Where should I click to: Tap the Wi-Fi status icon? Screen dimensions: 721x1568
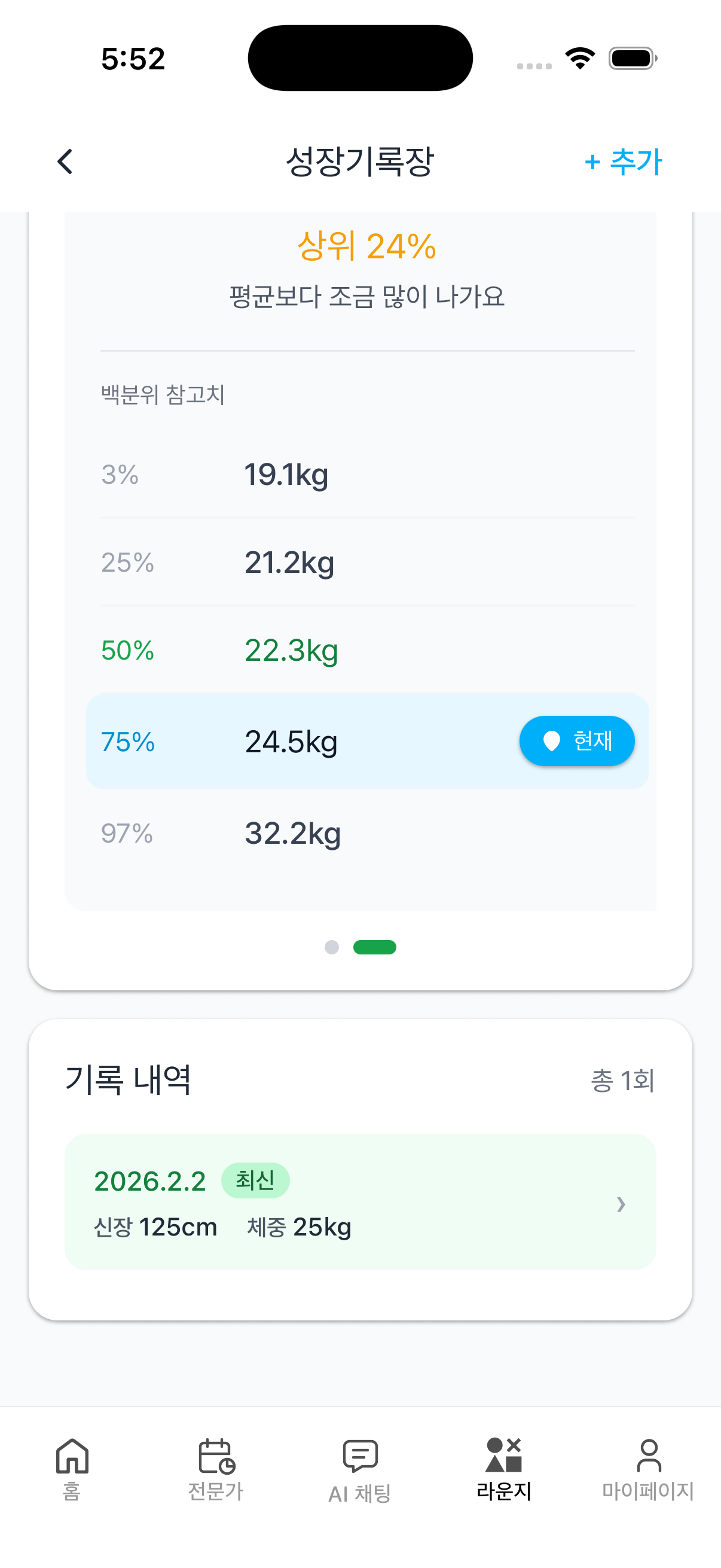tap(580, 59)
